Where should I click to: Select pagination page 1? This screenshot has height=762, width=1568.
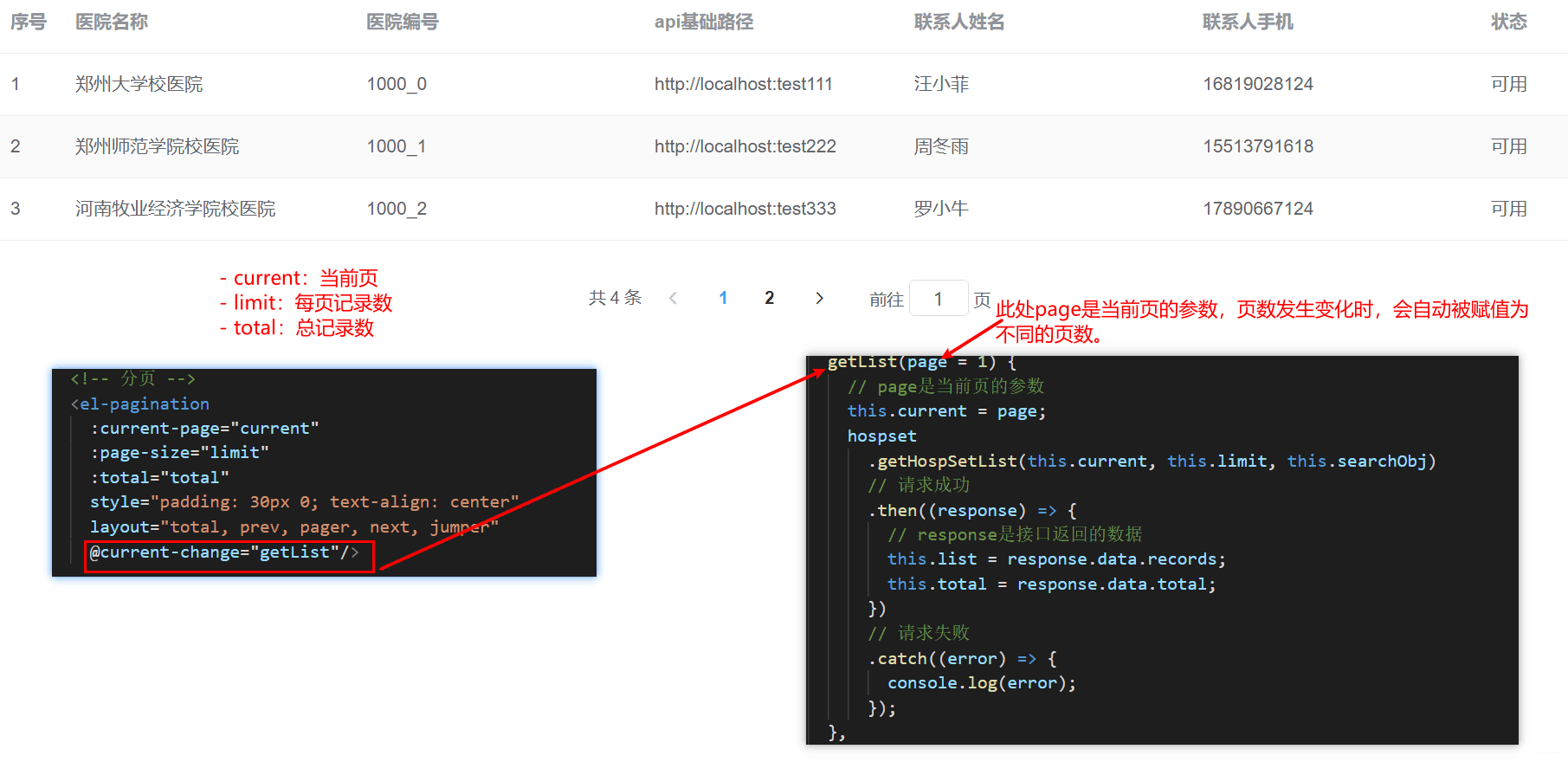[x=723, y=298]
